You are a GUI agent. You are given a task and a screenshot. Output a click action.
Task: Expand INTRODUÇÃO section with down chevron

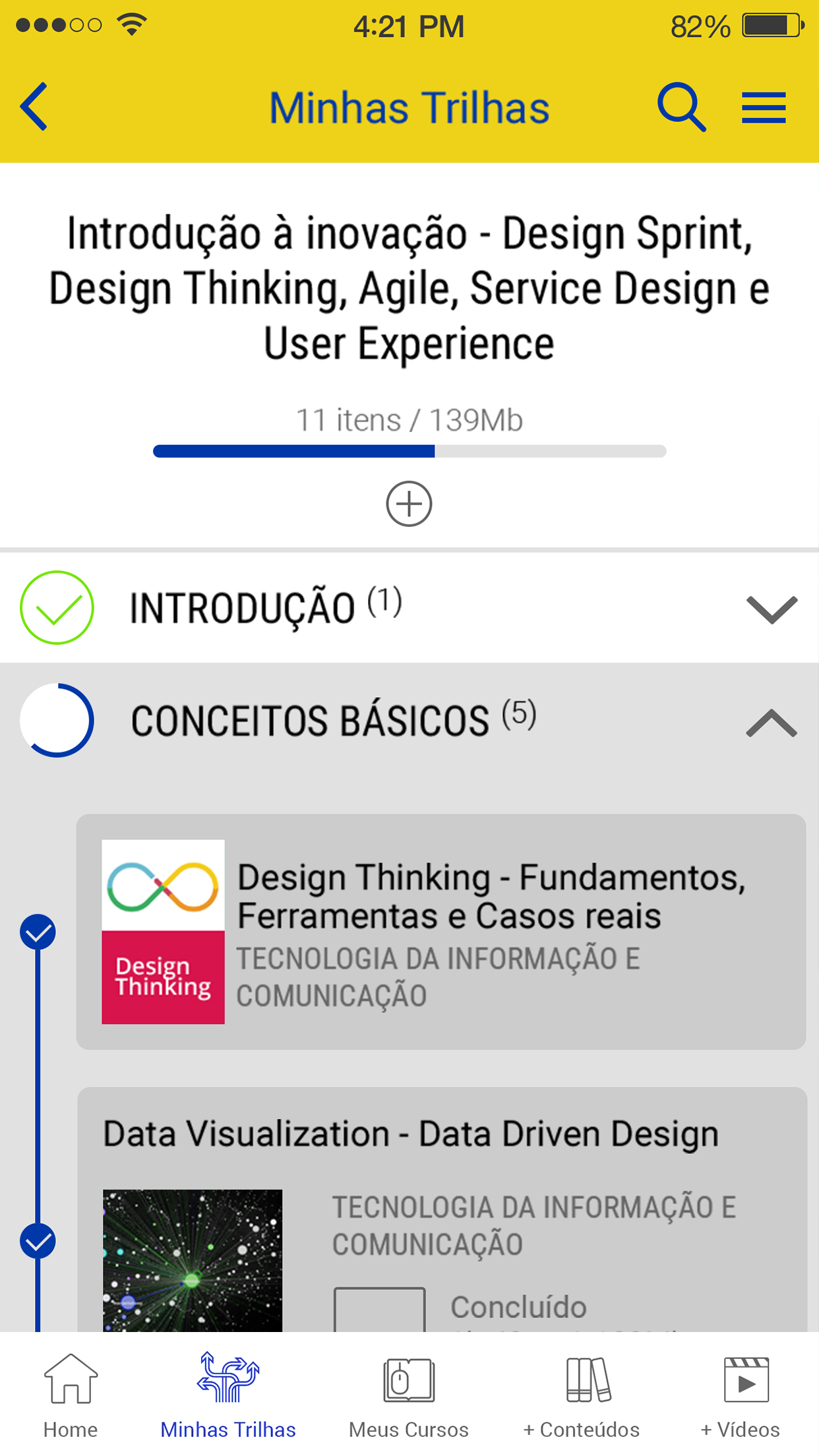771,609
